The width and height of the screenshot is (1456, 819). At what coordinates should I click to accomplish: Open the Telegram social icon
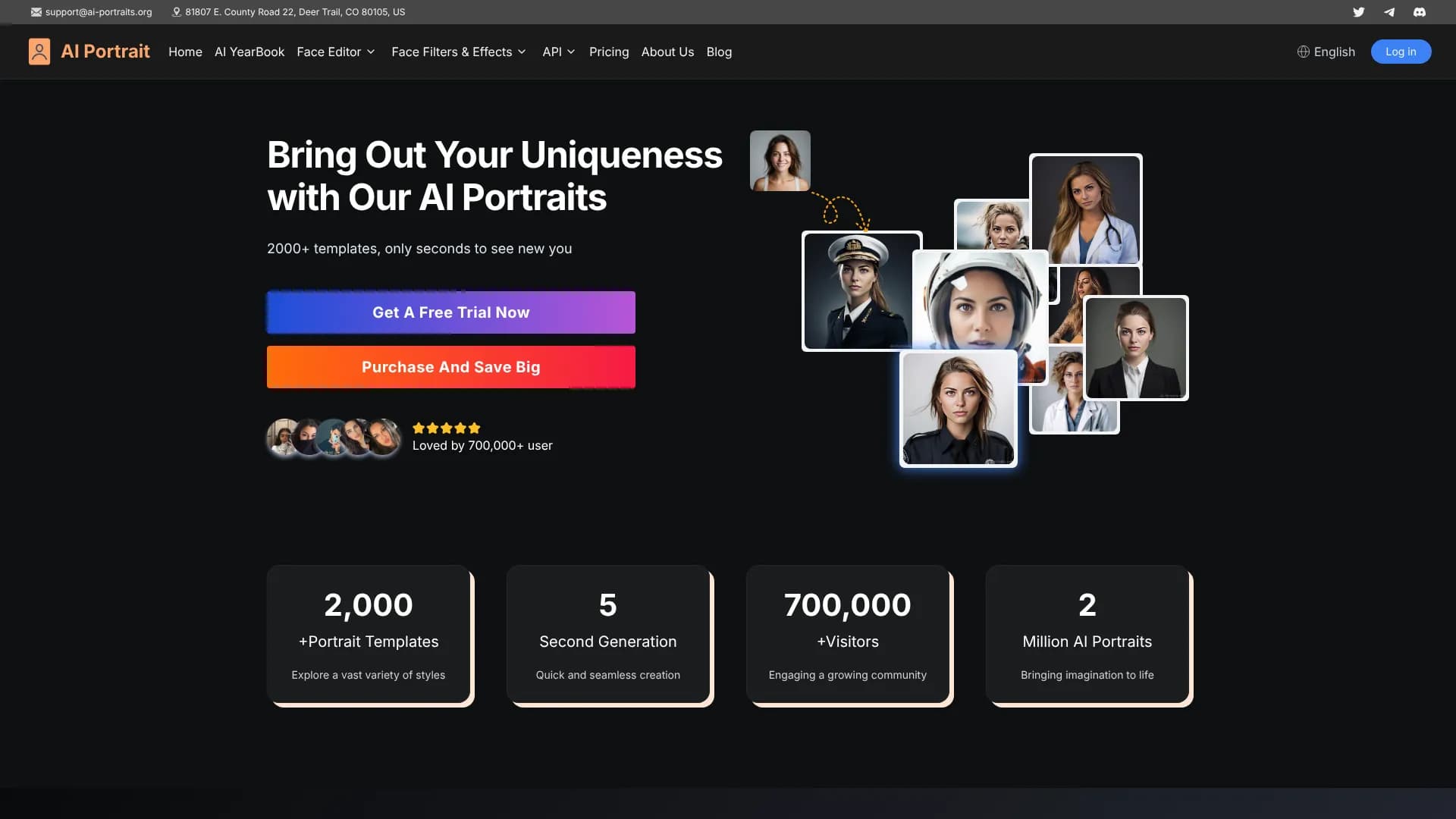1389,11
